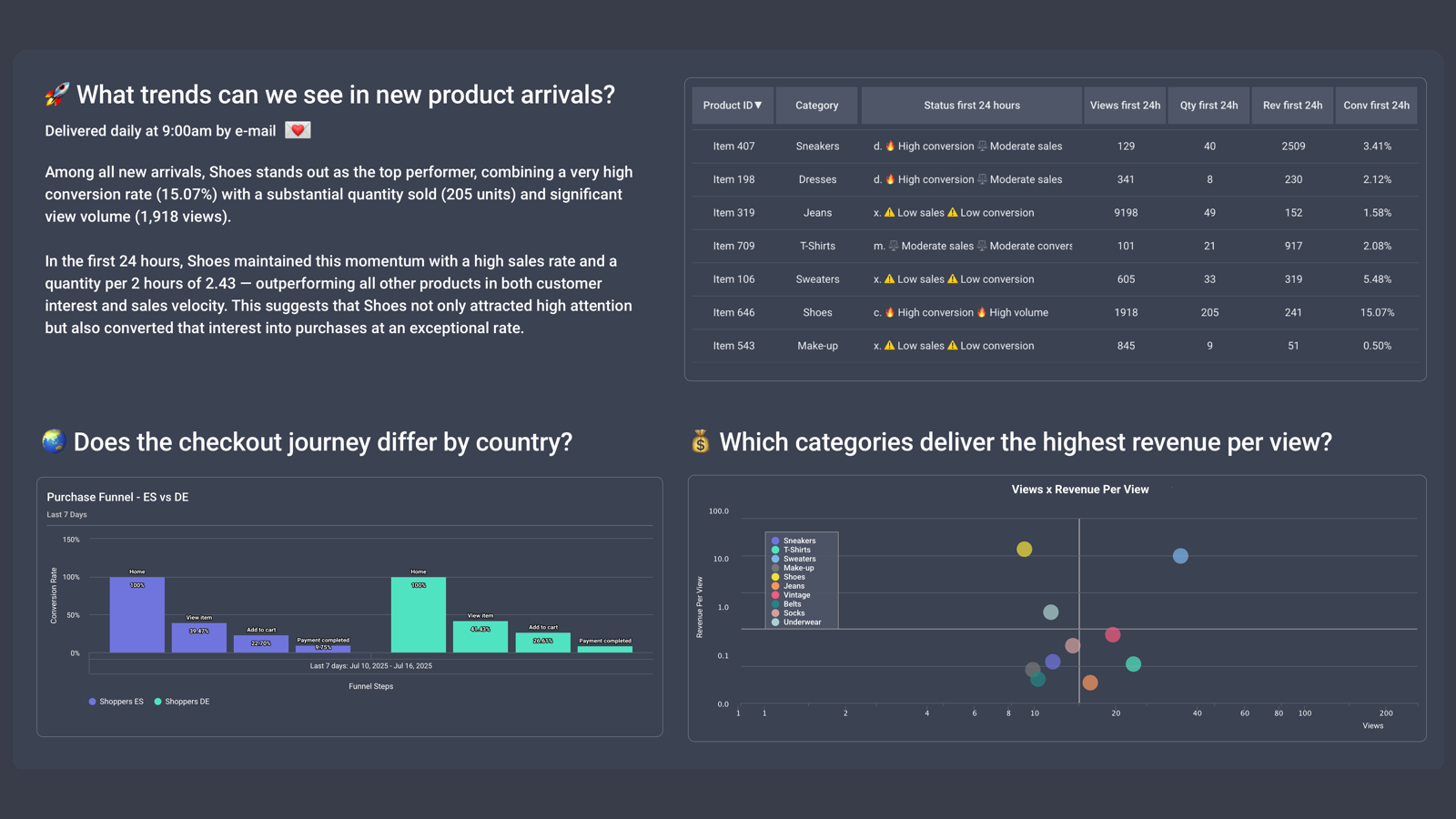Toggle Sneakers in scatter chart legend
Viewport: 1456px width, 819px height.
(x=794, y=541)
